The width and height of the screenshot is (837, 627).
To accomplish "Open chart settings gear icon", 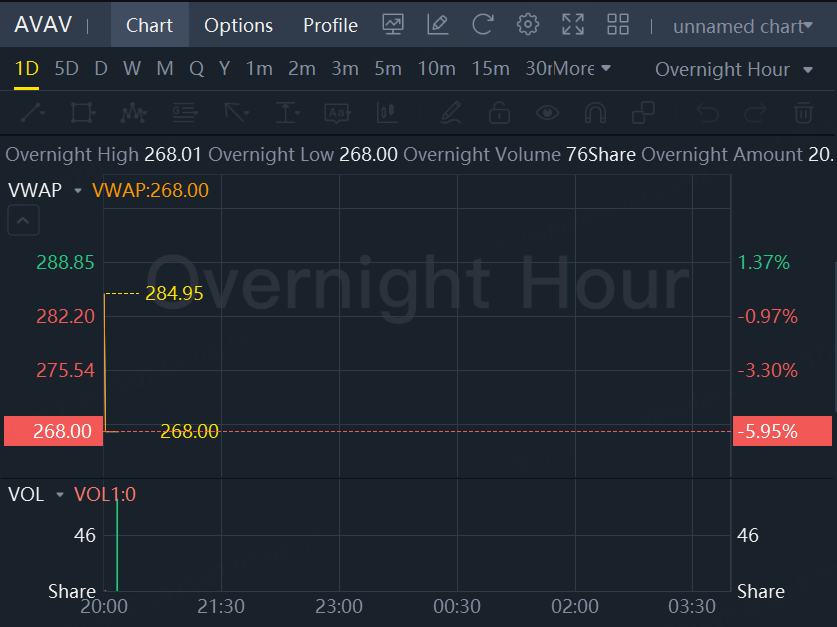I will [528, 25].
